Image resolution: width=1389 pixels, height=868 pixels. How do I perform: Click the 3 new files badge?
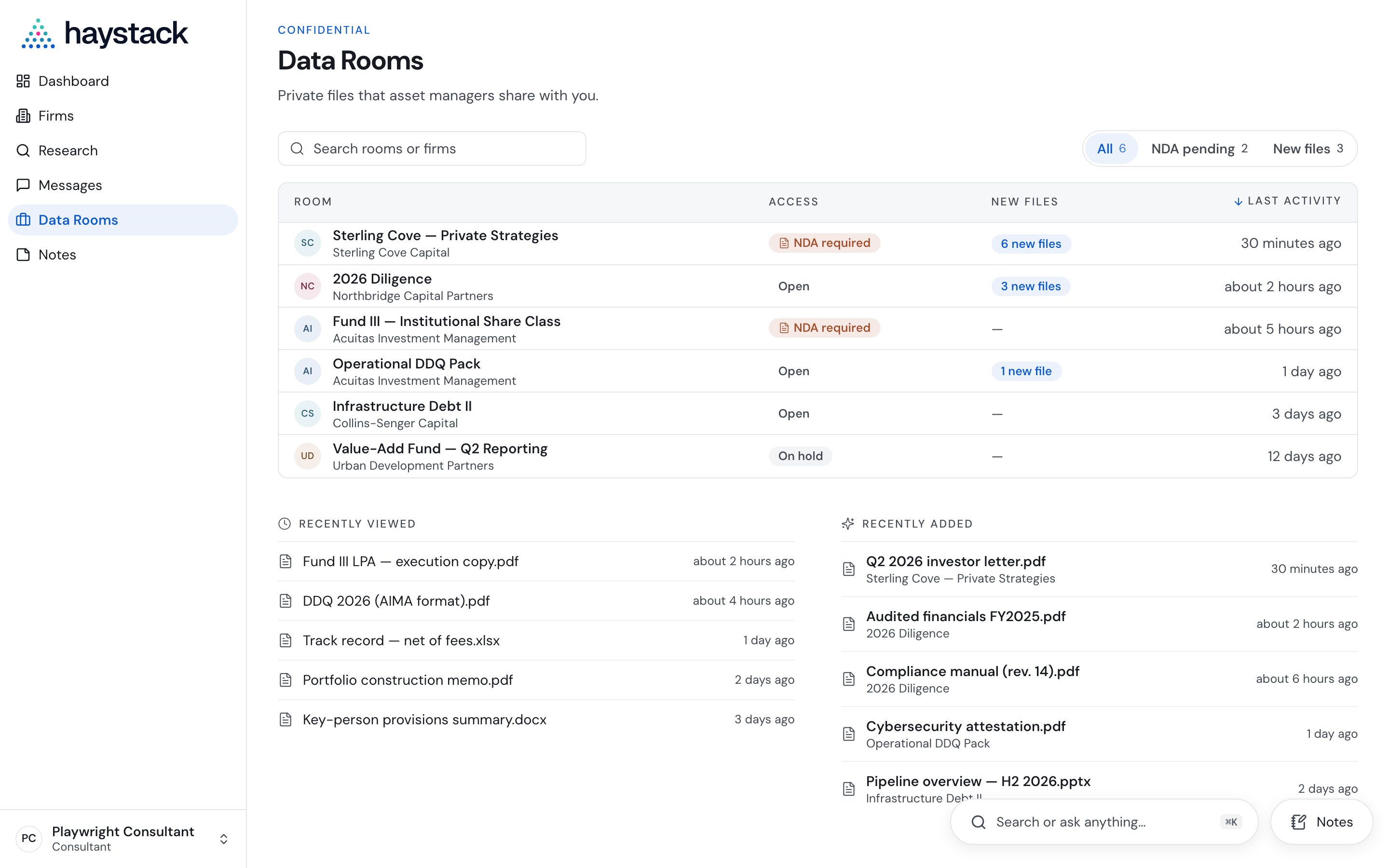coord(1031,286)
